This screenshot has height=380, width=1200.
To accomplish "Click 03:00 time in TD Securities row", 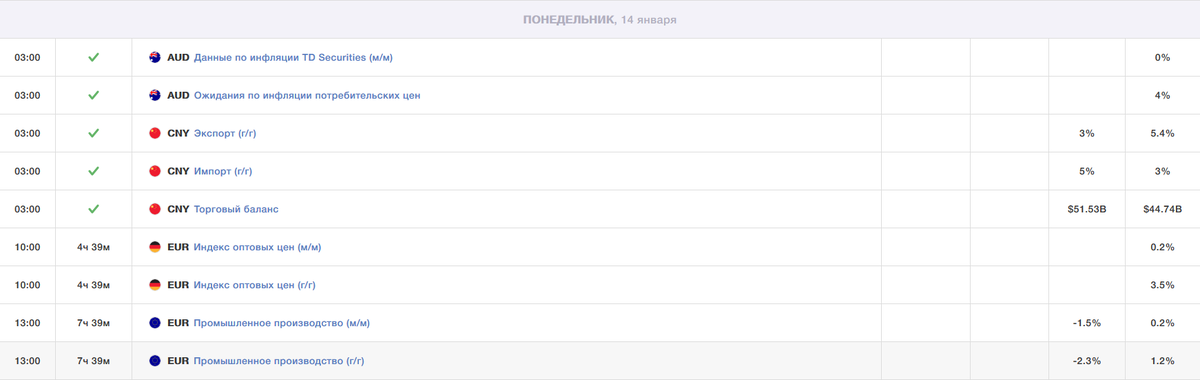I will click(27, 58).
